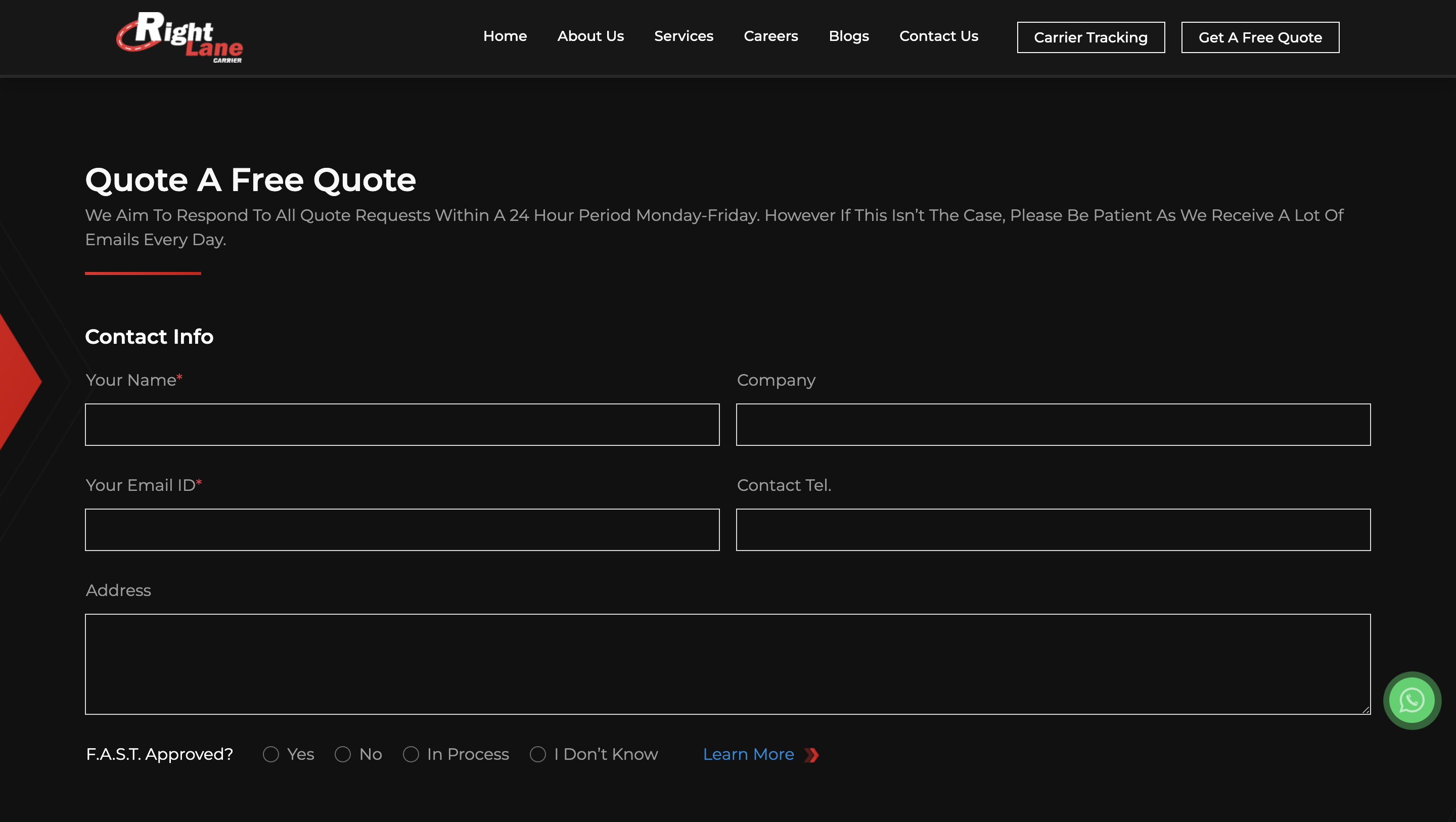
Task: Select the I Don't Know radio button
Action: [538, 754]
